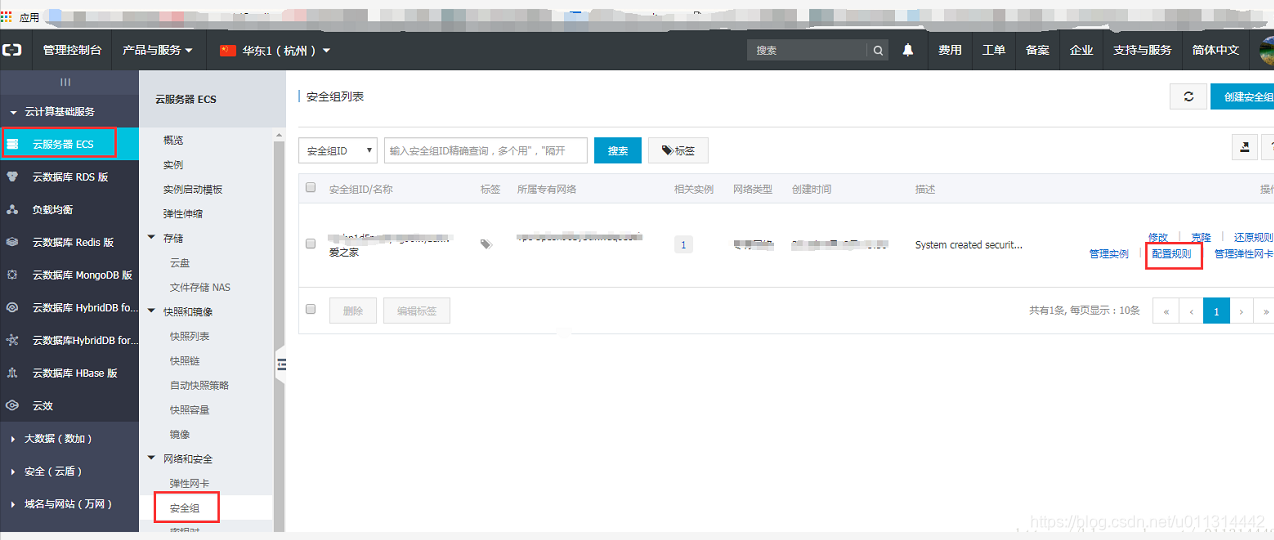The width and height of the screenshot is (1274, 540).
Task: Click the 云效 sidebar icon
Action: tap(13, 406)
